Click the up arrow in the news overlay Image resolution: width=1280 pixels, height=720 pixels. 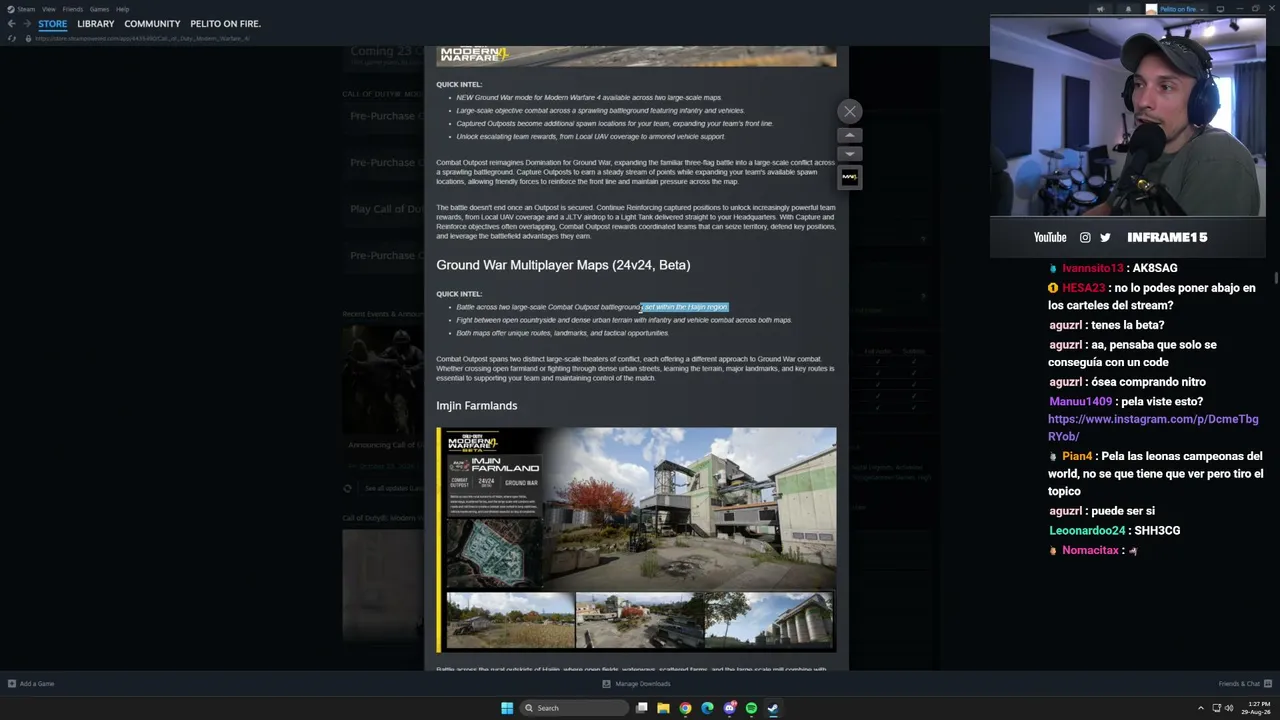click(849, 135)
